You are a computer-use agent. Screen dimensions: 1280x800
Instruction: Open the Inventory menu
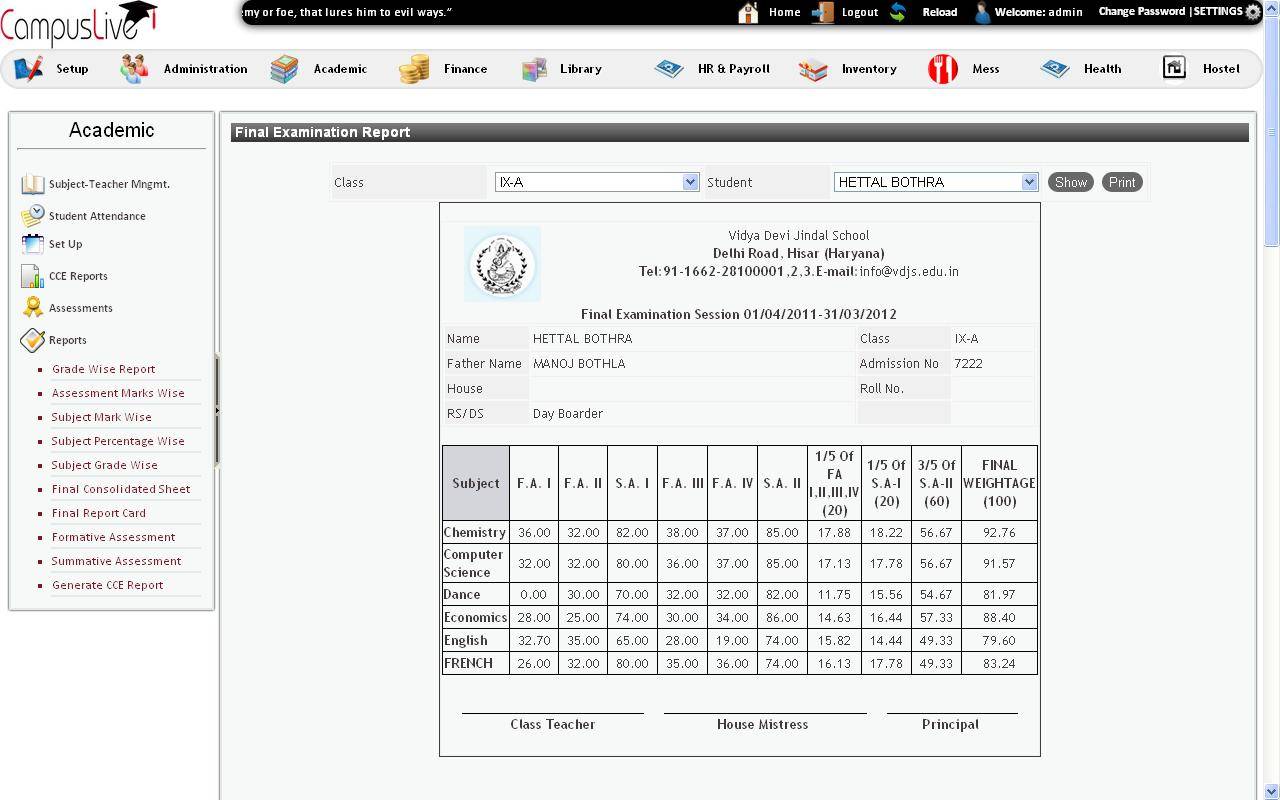pyautogui.click(x=869, y=69)
